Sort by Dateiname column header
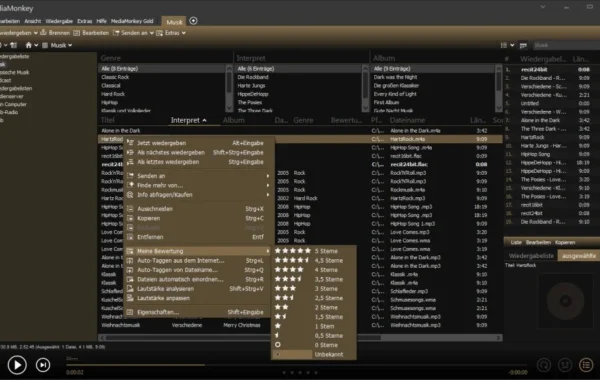 coord(407,120)
